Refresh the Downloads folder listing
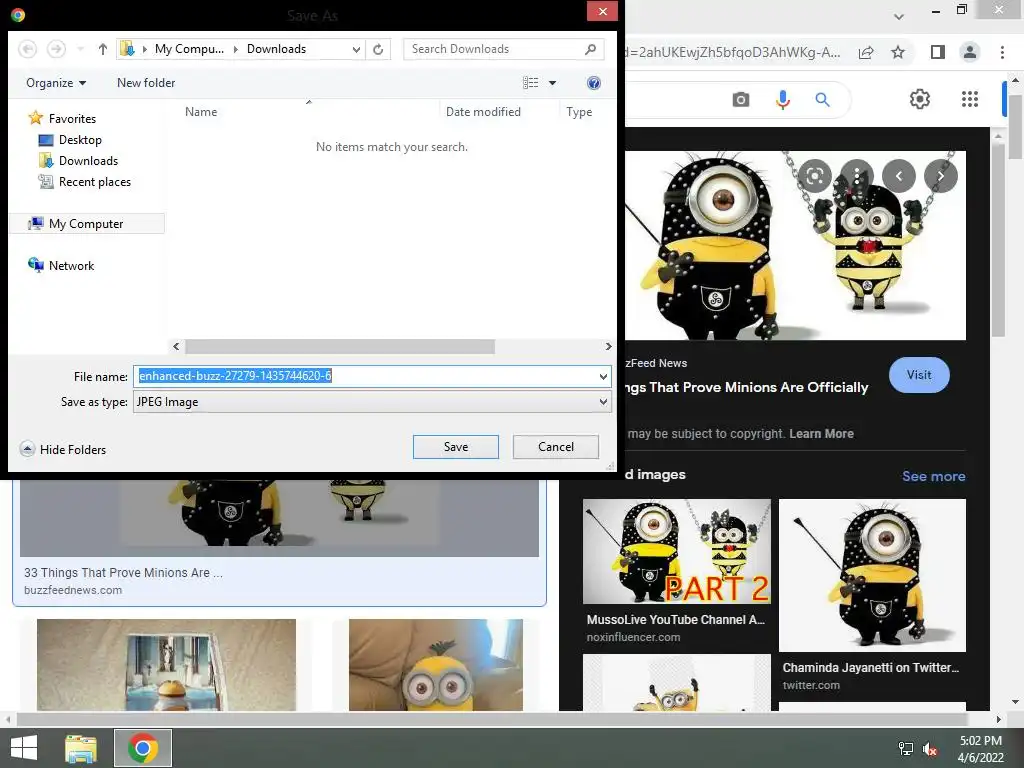The width and height of the screenshot is (1024, 768). coord(378,49)
